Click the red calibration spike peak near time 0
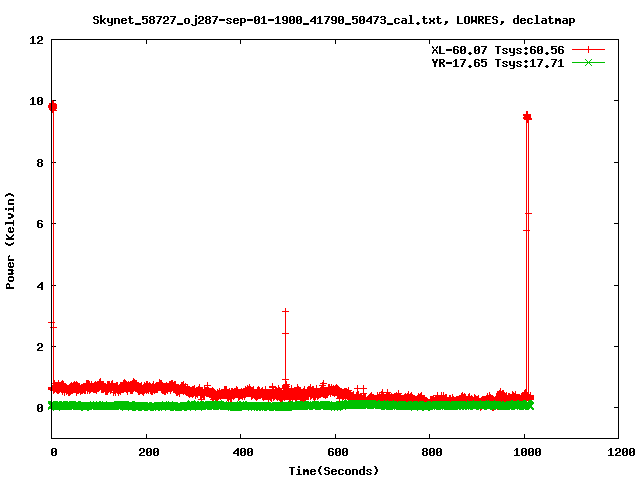Image resolution: width=640 pixels, height=480 pixels. pos(52,107)
